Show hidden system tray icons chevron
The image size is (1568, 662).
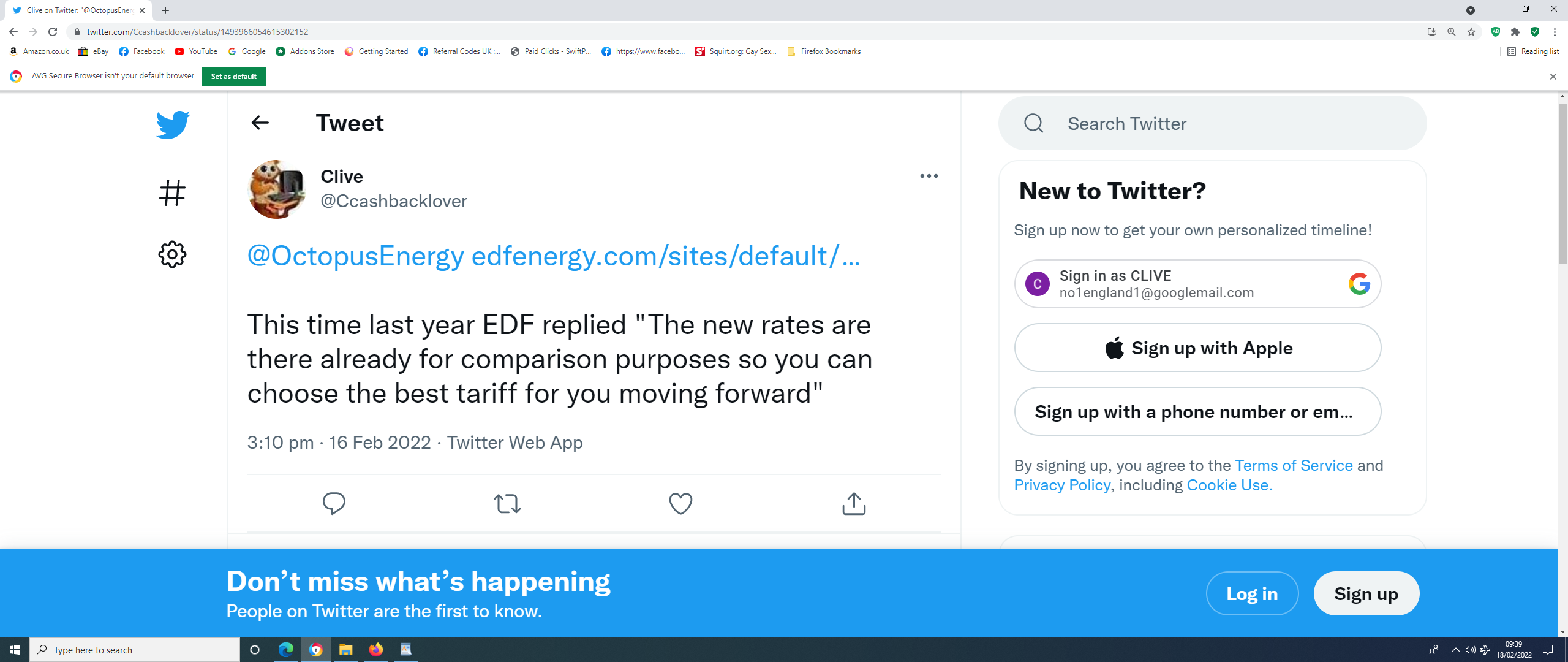[x=1455, y=650]
